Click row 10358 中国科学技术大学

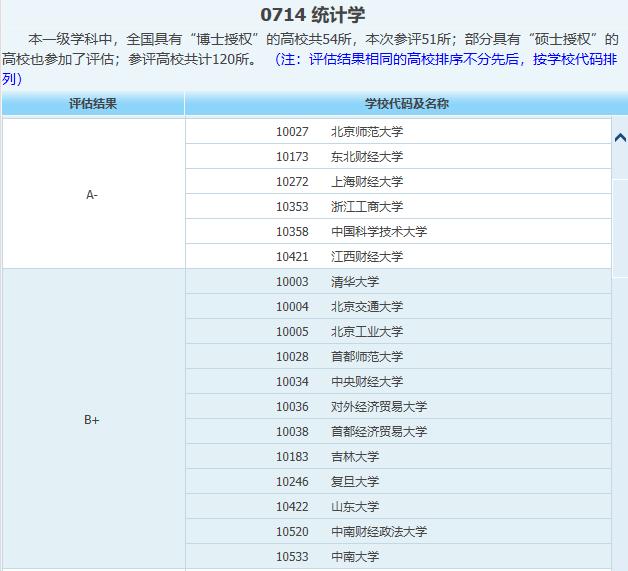pos(398,231)
